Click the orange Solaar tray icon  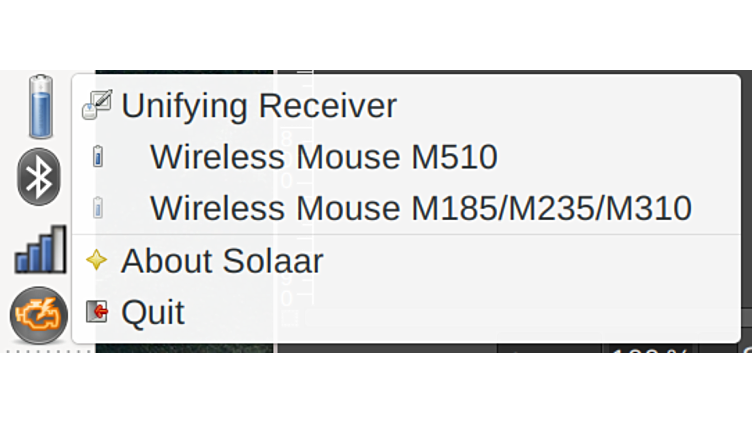click(x=39, y=315)
